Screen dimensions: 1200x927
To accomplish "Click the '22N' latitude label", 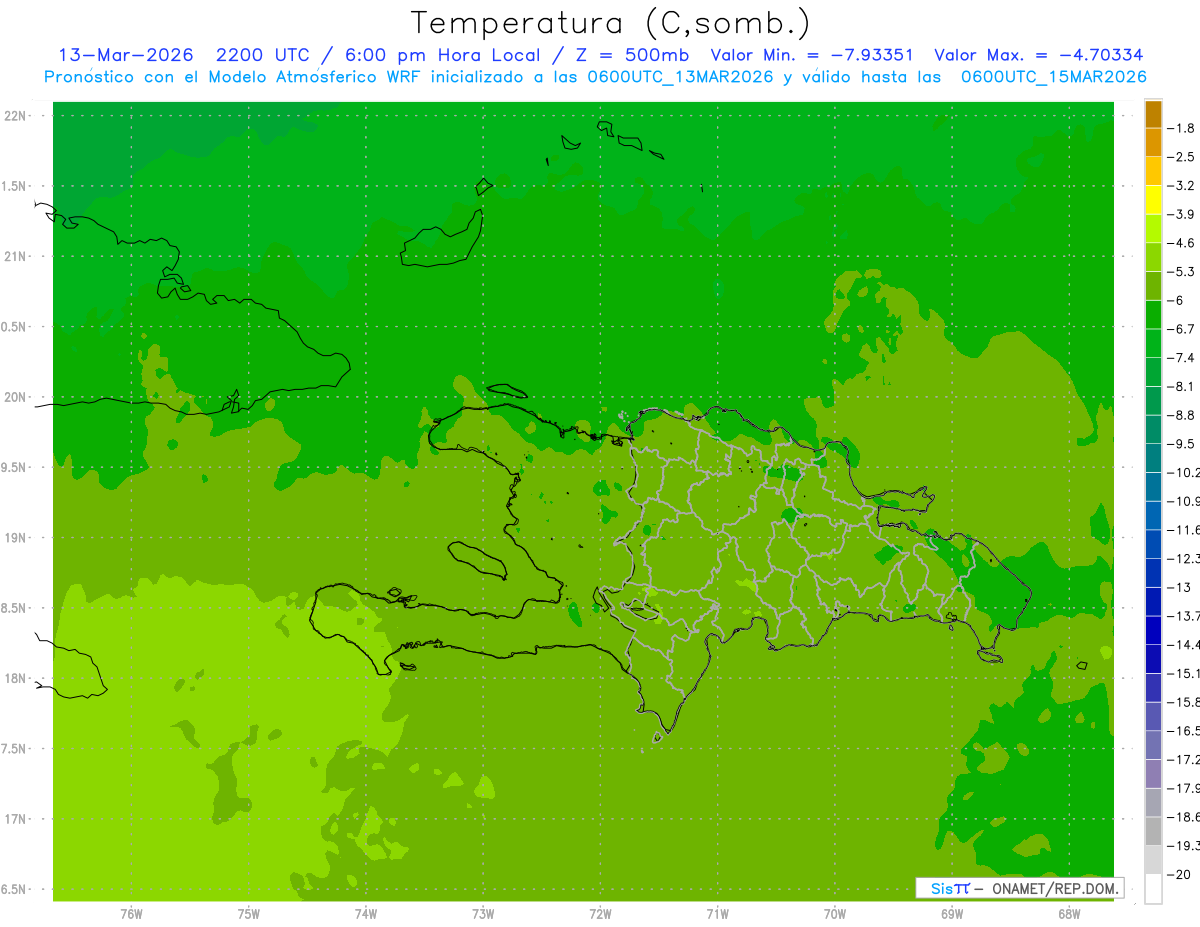I will click(x=17, y=116).
